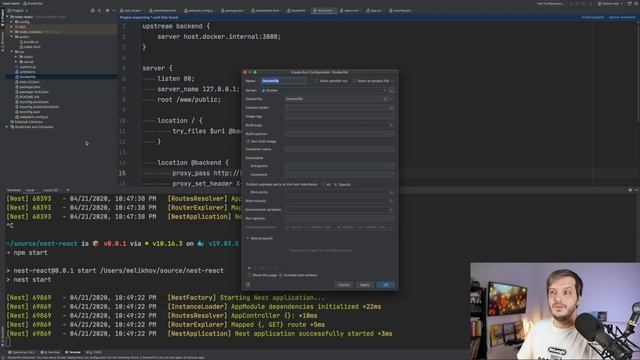Expand Scratches and Consoles node
This screenshot has width=640, height=360.
tap(7, 127)
